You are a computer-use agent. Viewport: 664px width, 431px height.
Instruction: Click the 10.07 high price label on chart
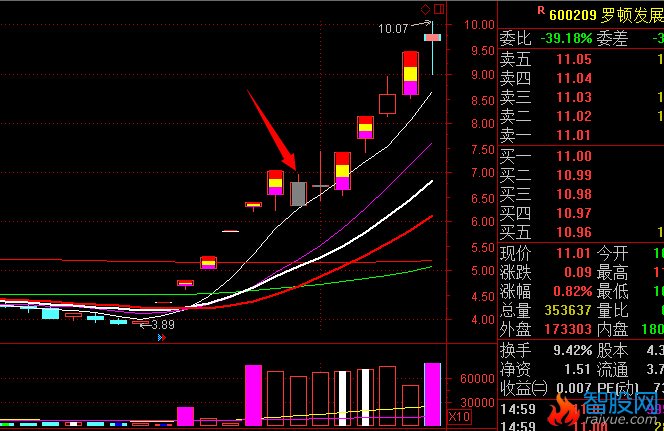[393, 29]
